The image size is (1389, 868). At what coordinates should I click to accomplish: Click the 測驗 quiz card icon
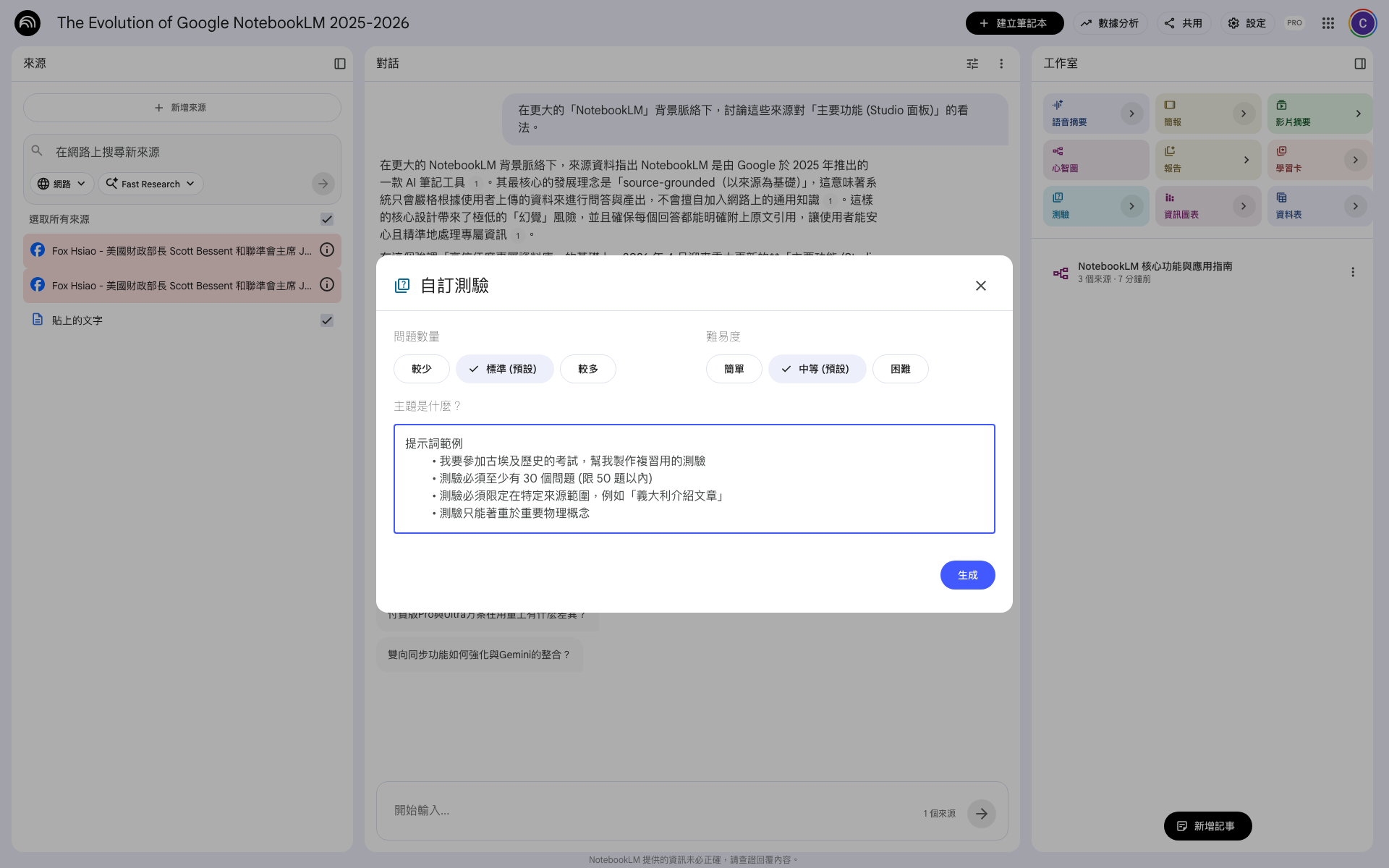[x=1058, y=197]
